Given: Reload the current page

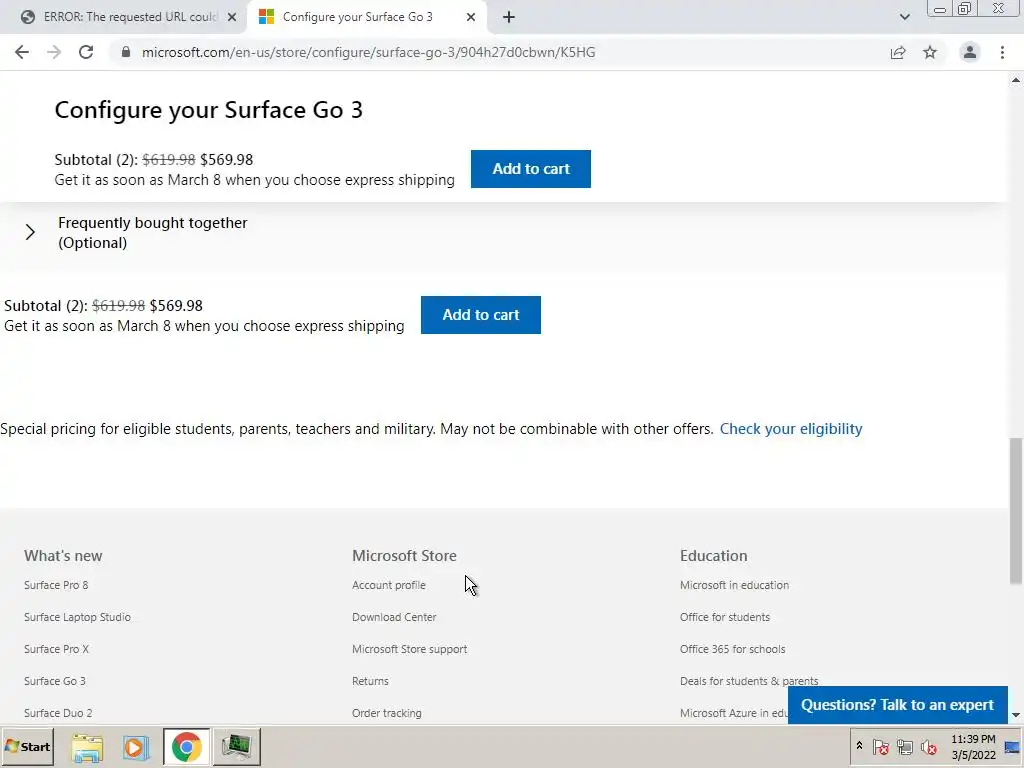Looking at the screenshot, I should coord(86,52).
